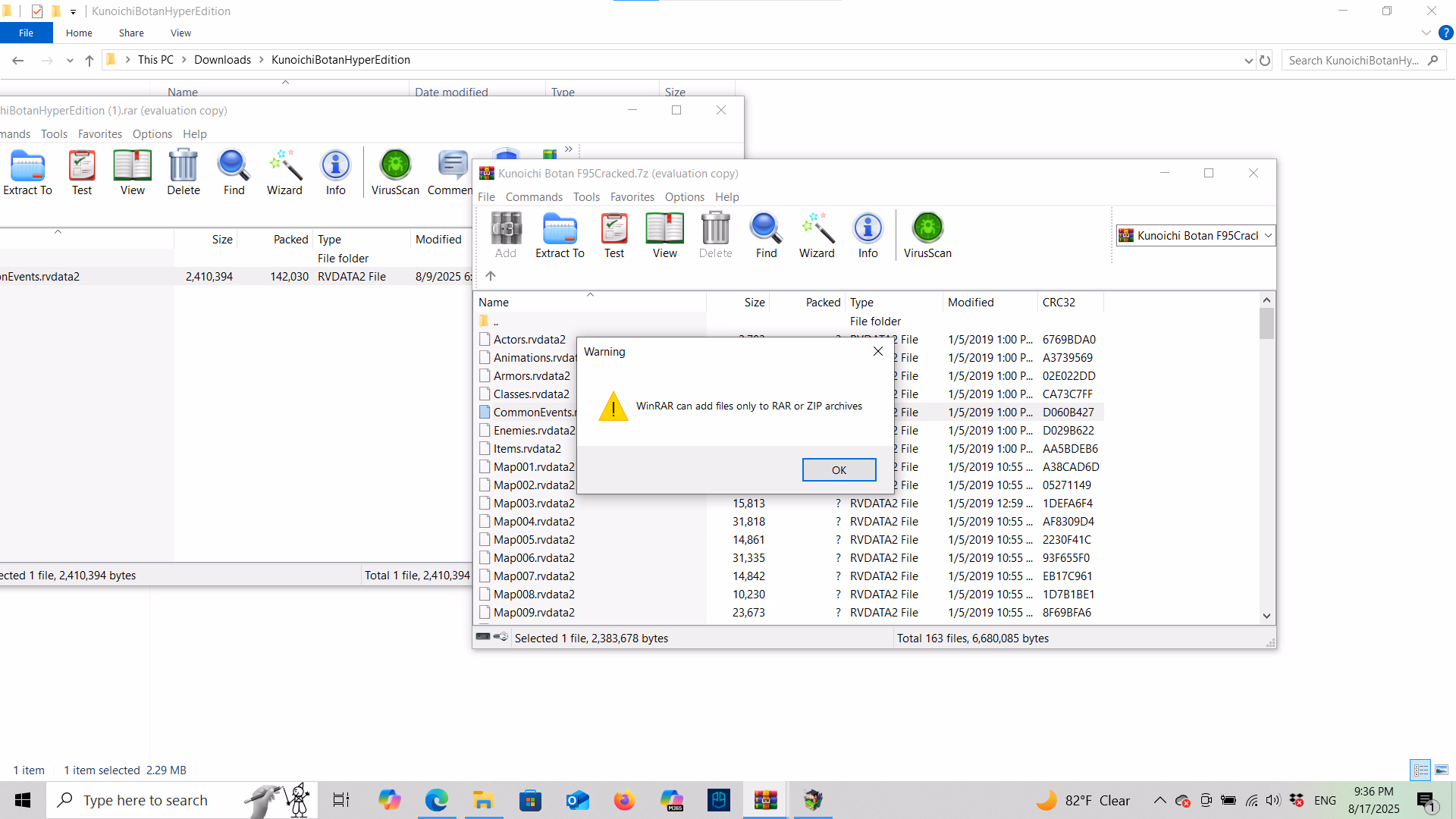Close the Warning dialog with X

tap(877, 352)
